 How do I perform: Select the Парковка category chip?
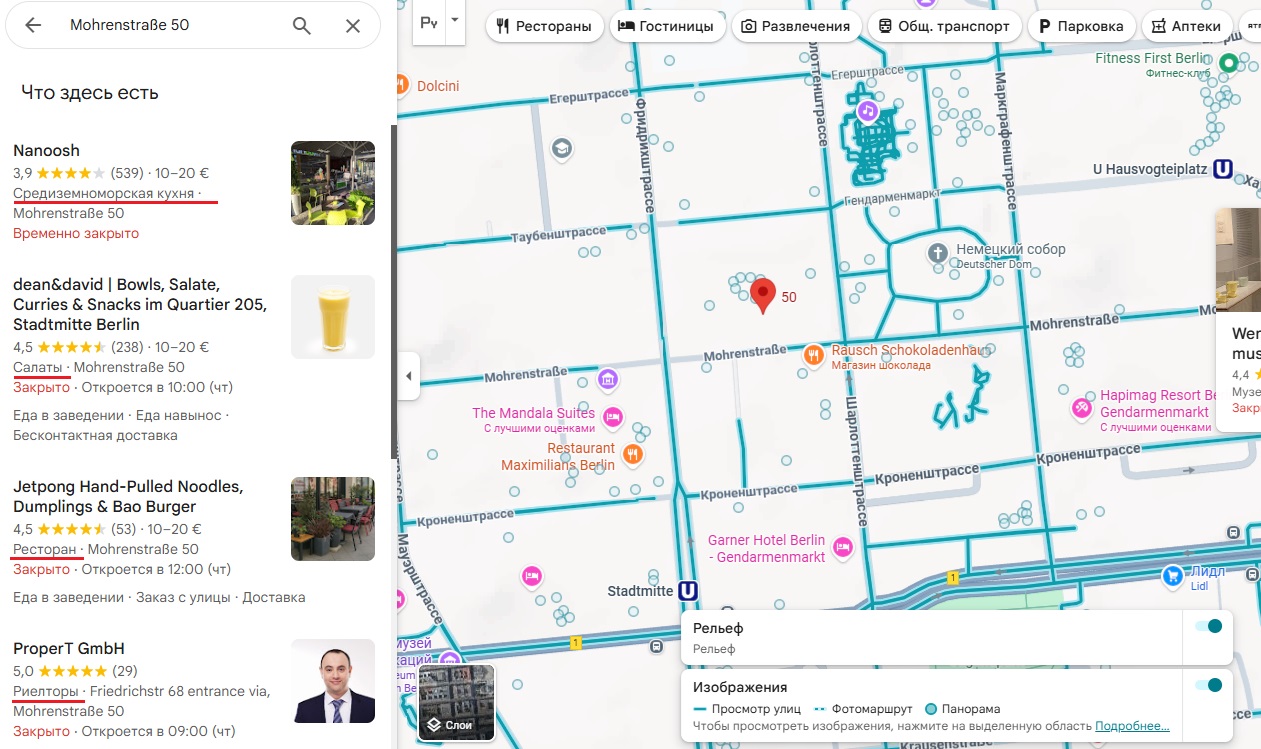[1082, 26]
